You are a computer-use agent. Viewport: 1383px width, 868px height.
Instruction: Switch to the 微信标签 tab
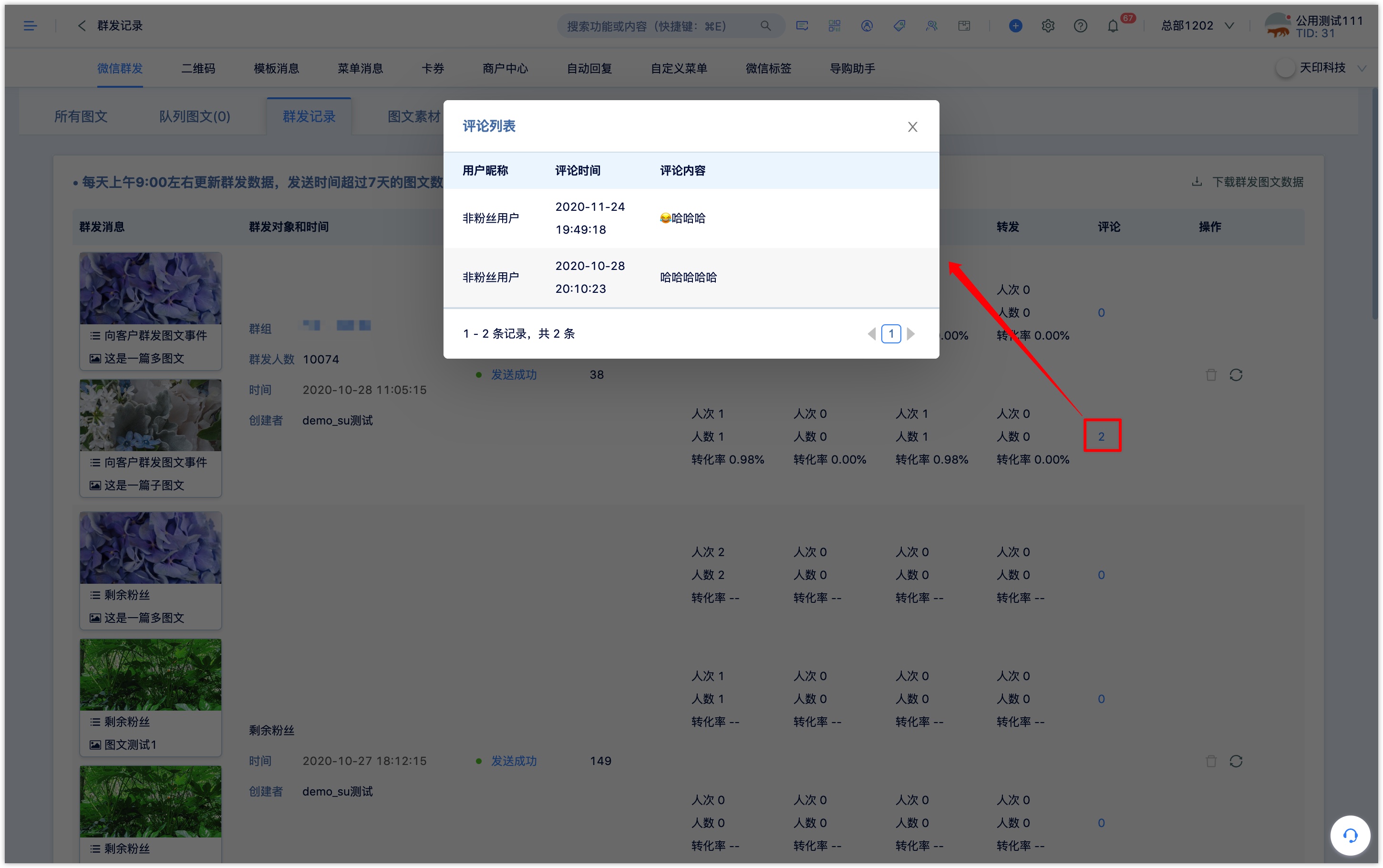769,68
